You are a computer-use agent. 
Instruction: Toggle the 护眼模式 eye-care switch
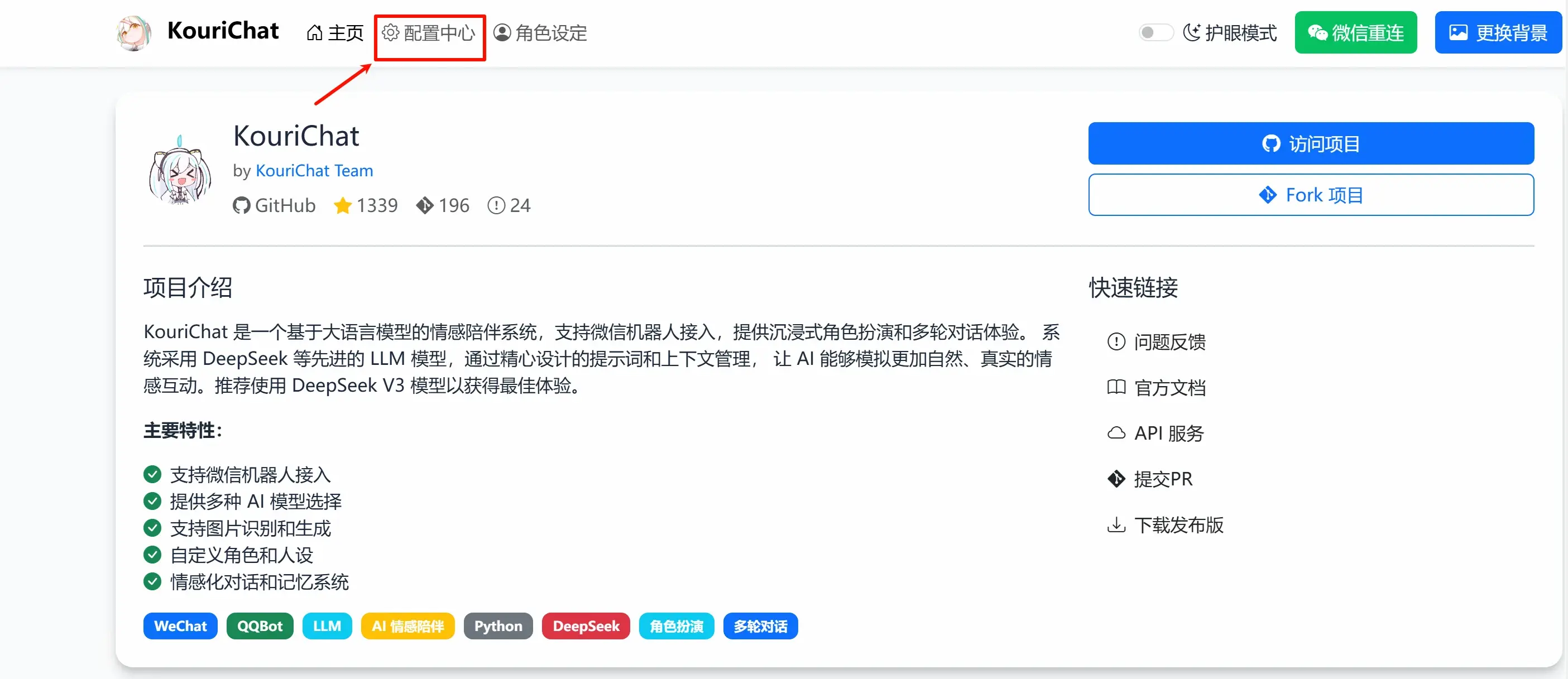(x=1155, y=32)
